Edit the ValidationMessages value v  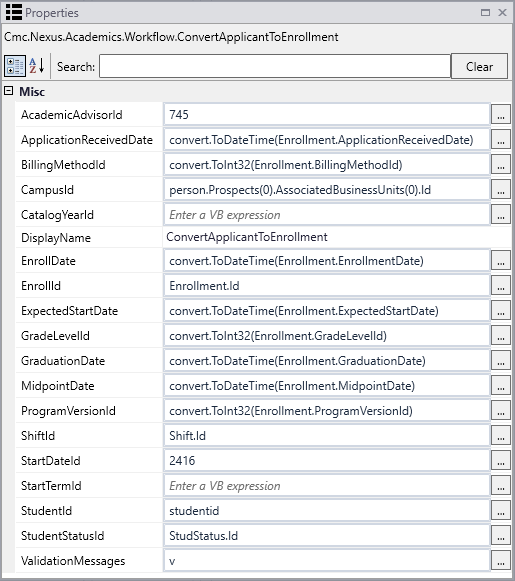click(327, 561)
